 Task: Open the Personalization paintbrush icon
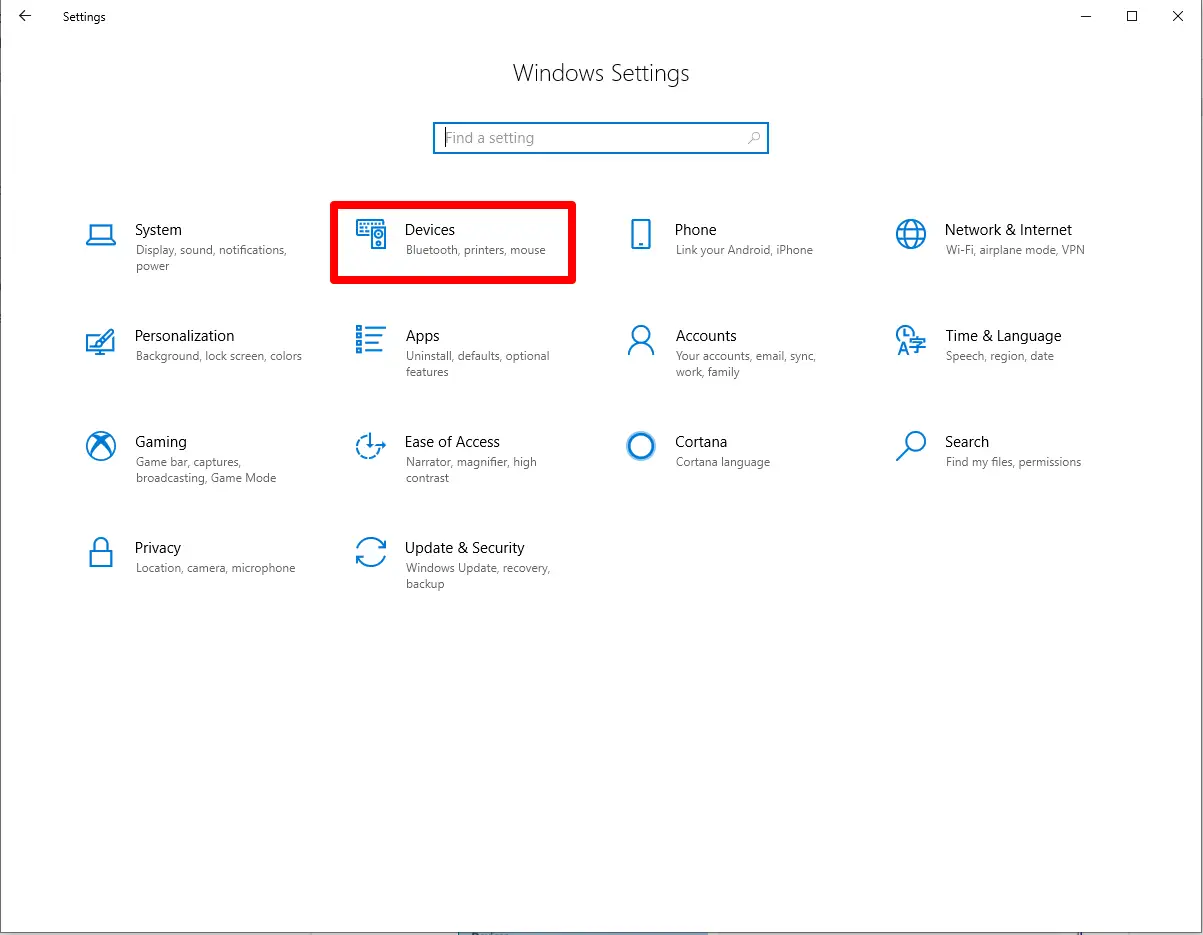tap(100, 341)
